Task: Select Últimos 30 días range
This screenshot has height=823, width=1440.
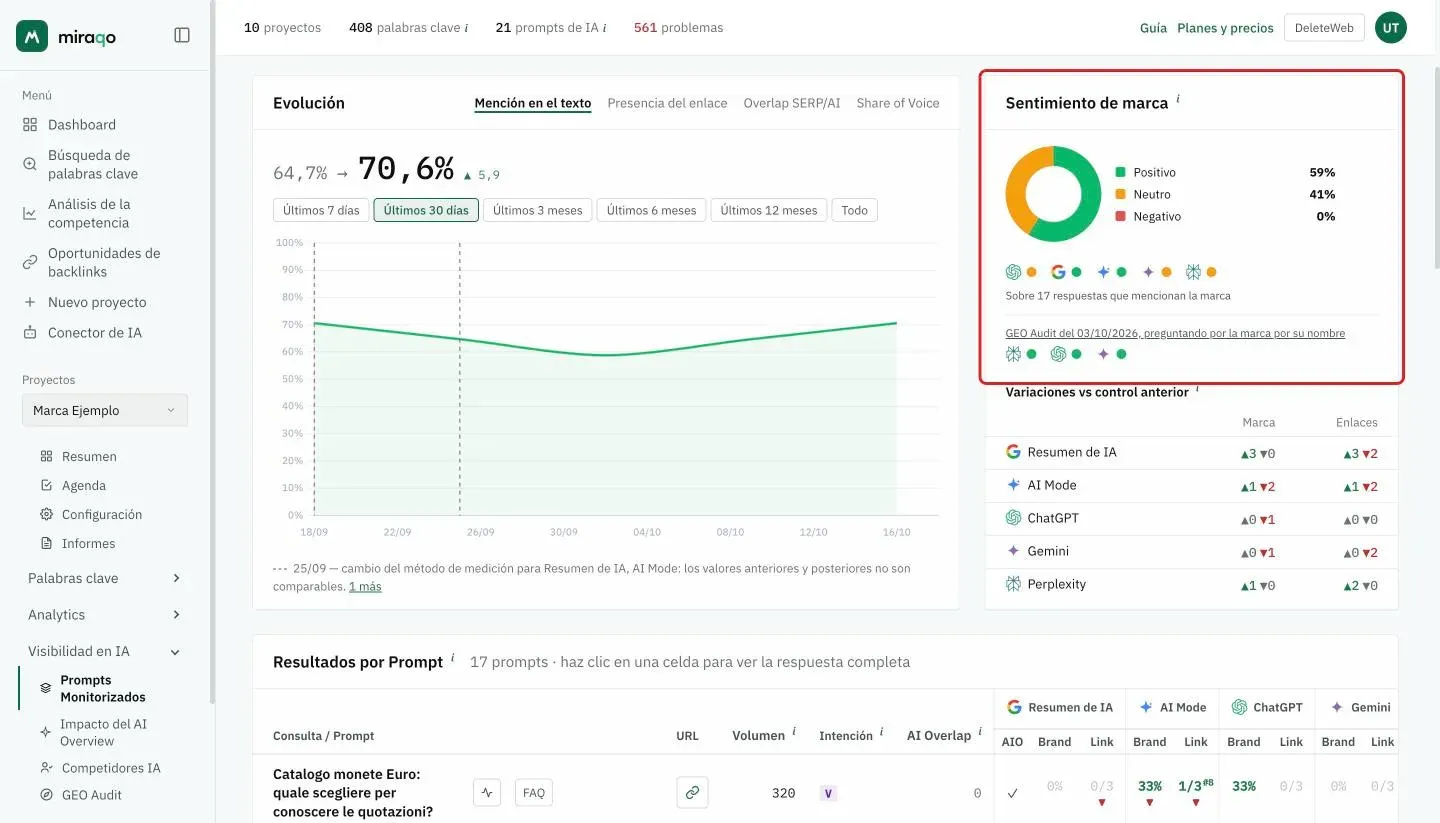Action: click(x=426, y=210)
